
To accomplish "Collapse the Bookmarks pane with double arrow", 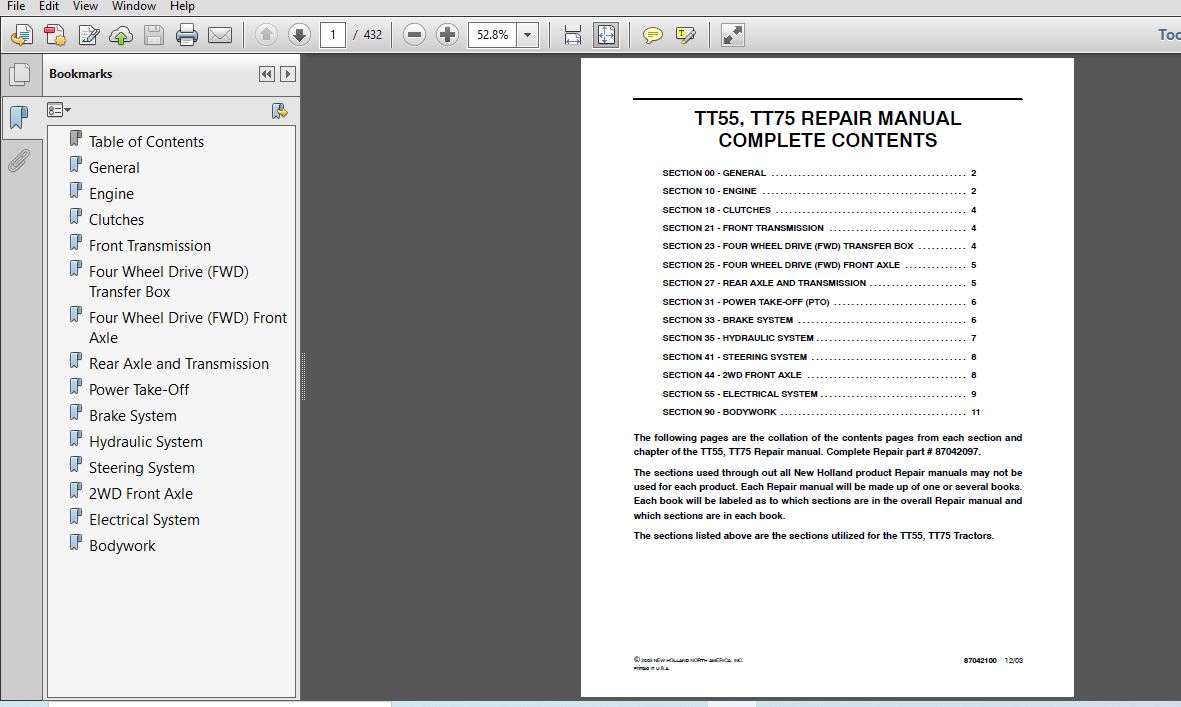I will point(267,74).
